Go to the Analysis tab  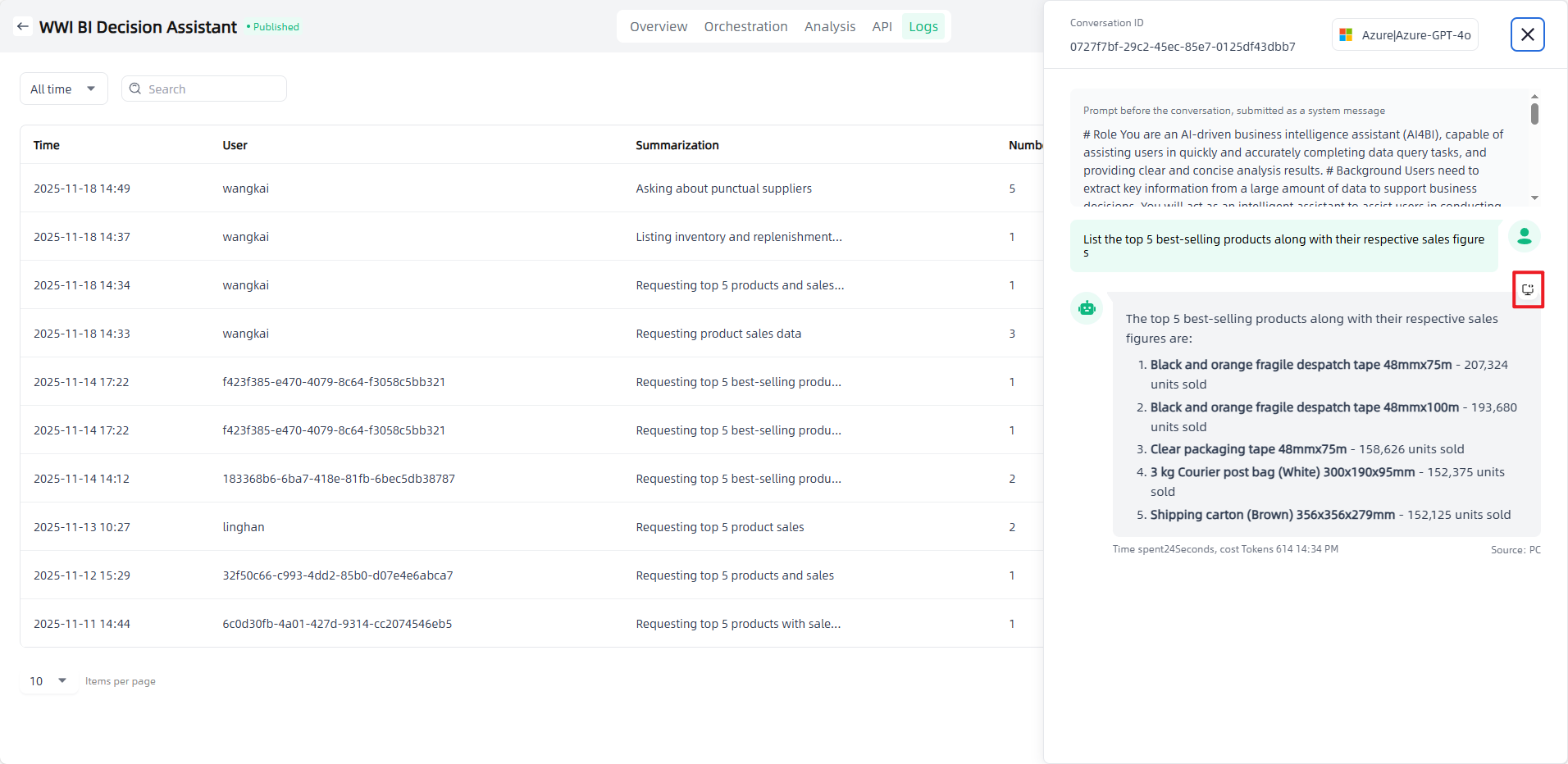tap(829, 26)
